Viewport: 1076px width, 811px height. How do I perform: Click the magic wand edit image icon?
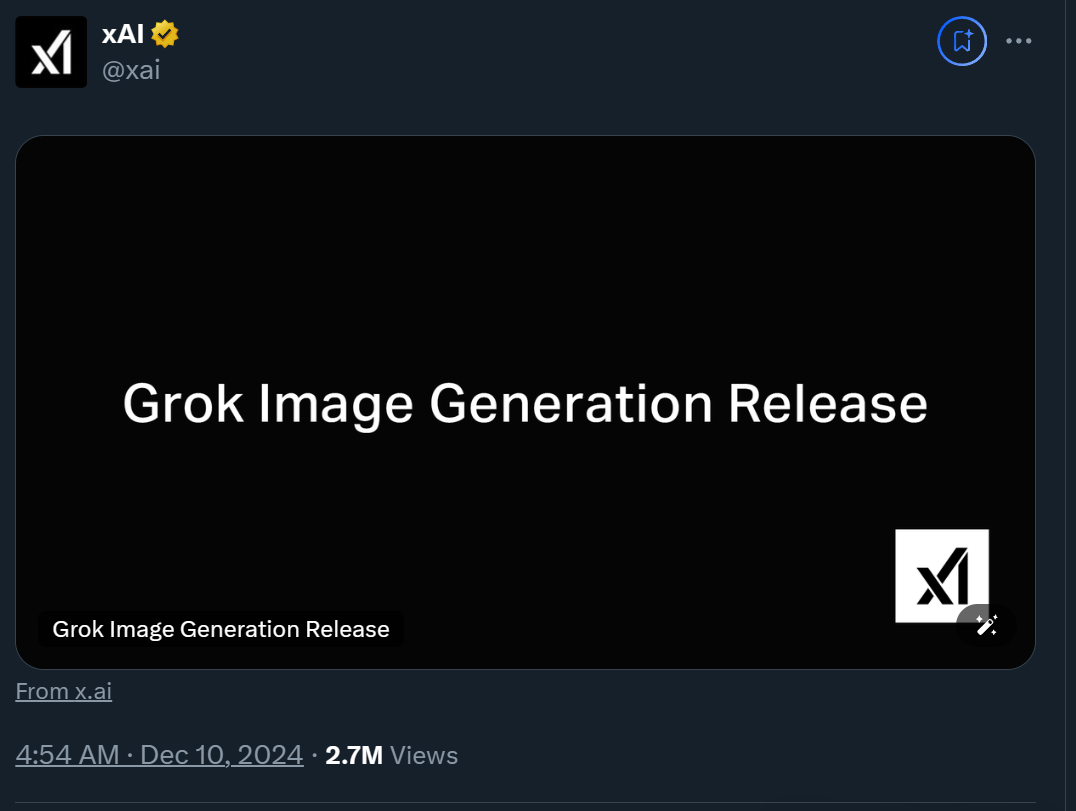(986, 625)
